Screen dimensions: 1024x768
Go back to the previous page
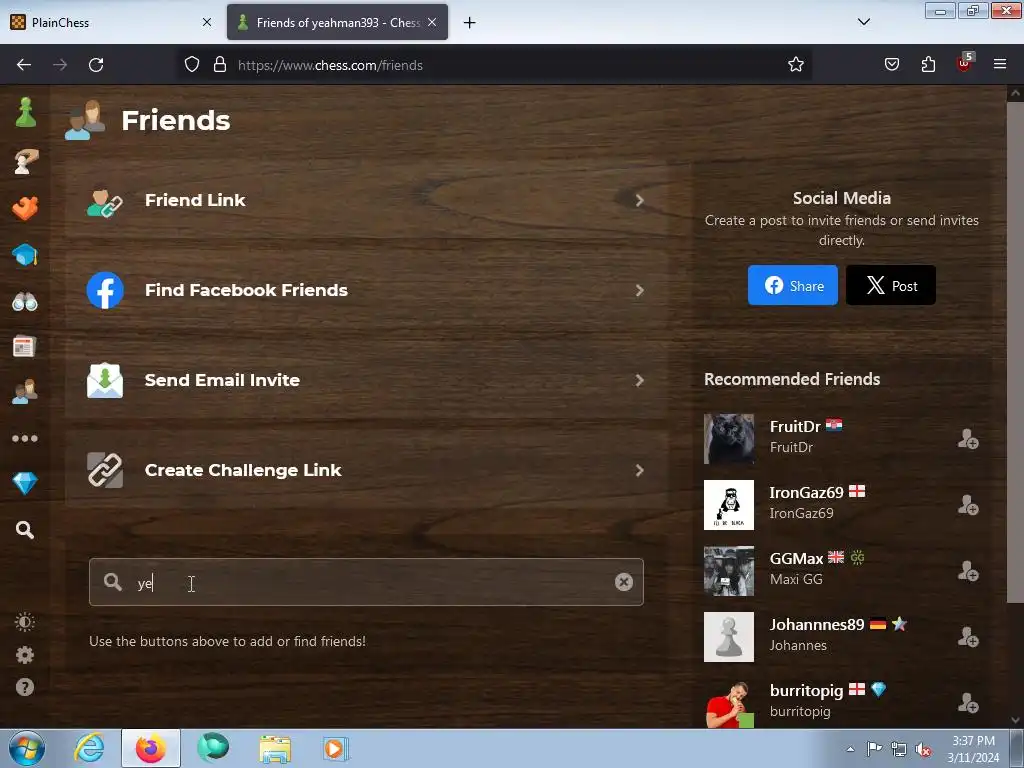point(24,65)
